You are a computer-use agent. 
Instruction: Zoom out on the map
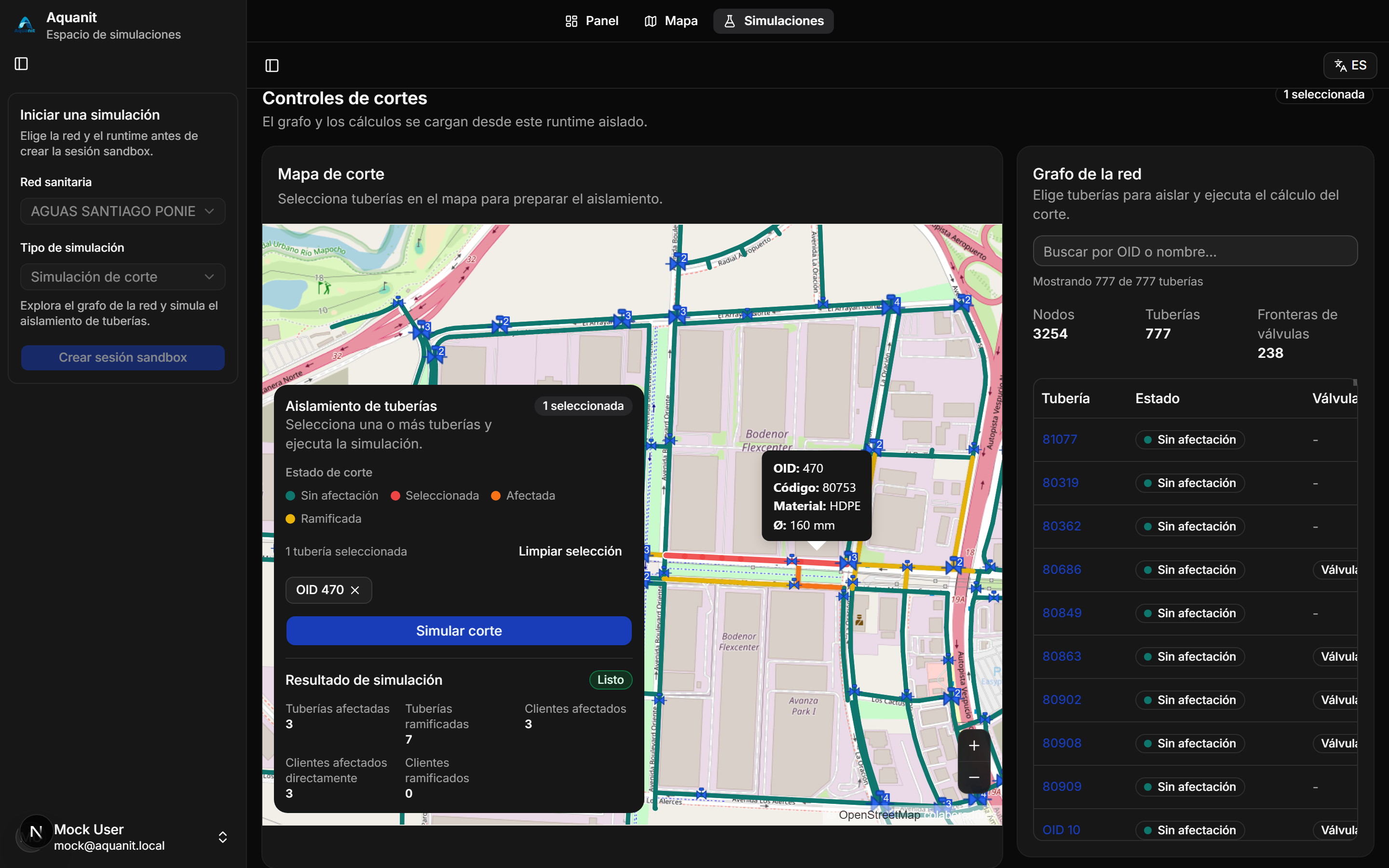(x=974, y=777)
